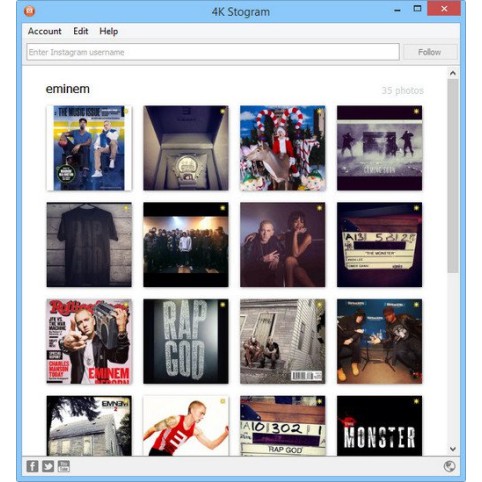
Task: Open the Monster title photo
Action: tap(379, 426)
